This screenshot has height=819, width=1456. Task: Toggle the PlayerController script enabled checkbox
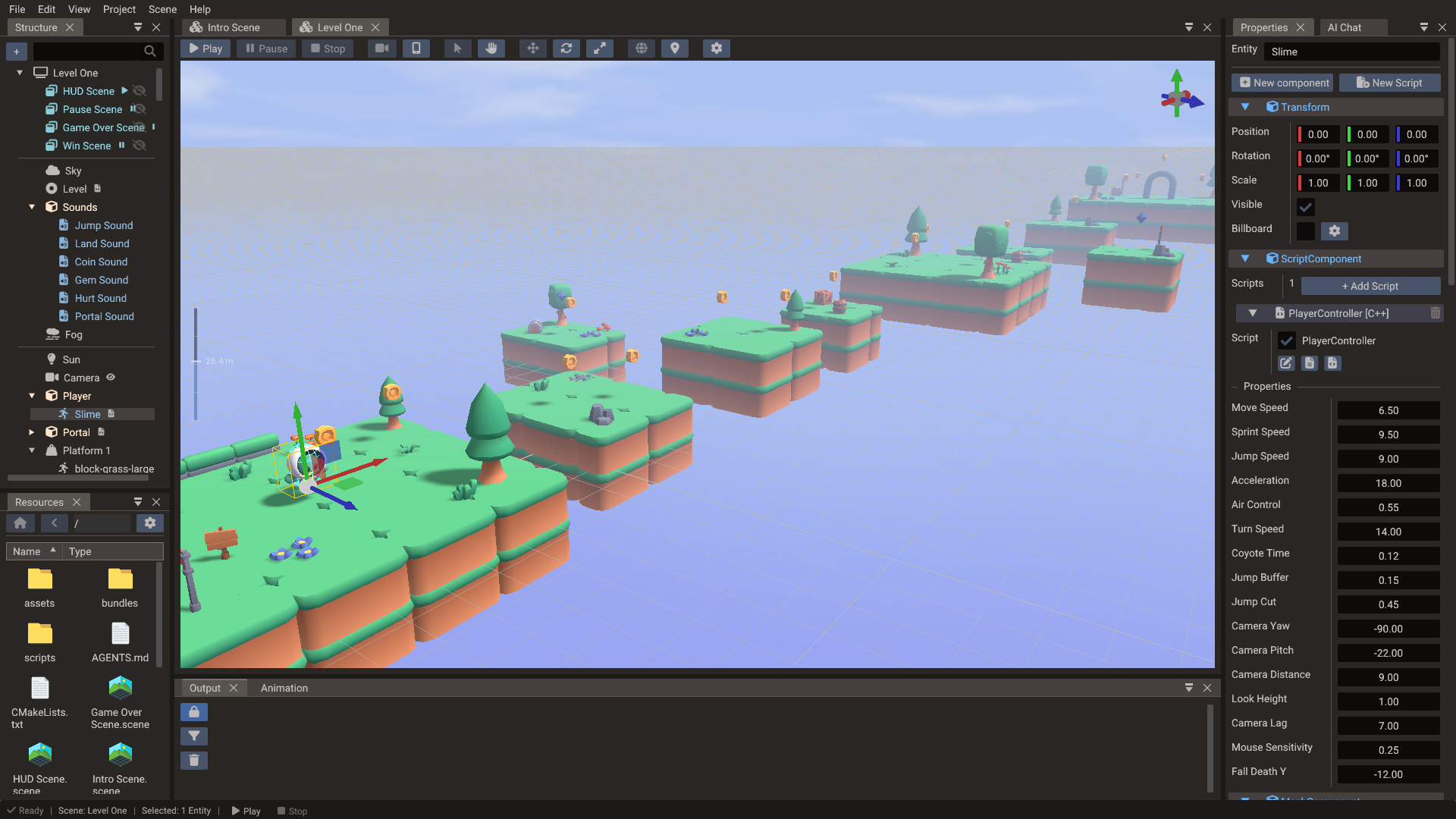pos(1287,340)
